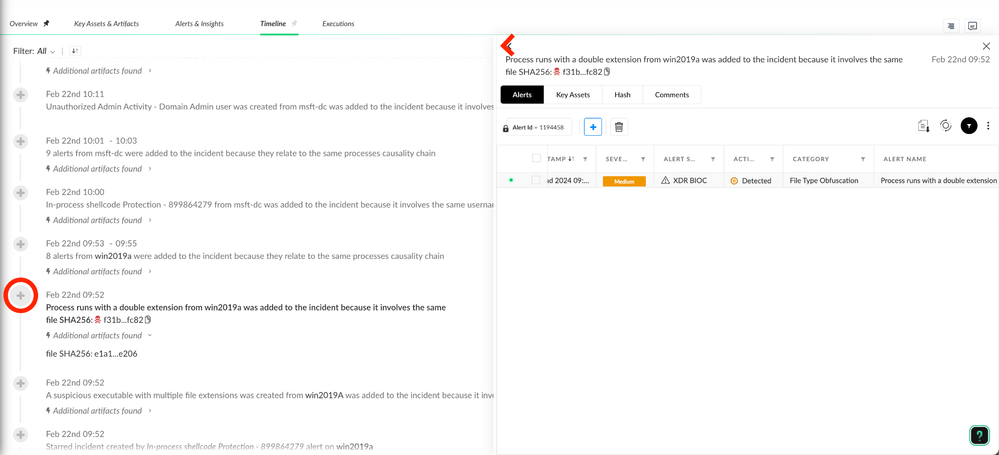The image size is (999, 455).
Task: Open the Executions tab
Action: point(338,24)
